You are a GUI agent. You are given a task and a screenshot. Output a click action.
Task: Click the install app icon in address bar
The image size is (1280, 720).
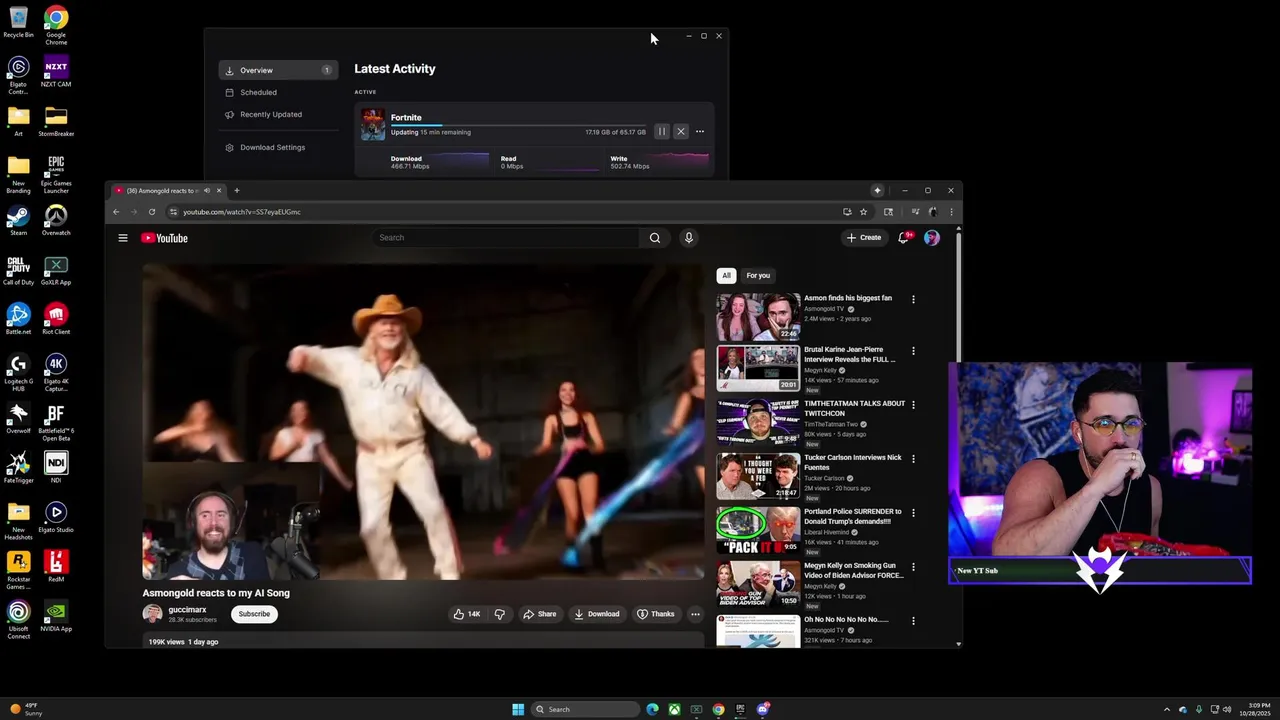847,212
